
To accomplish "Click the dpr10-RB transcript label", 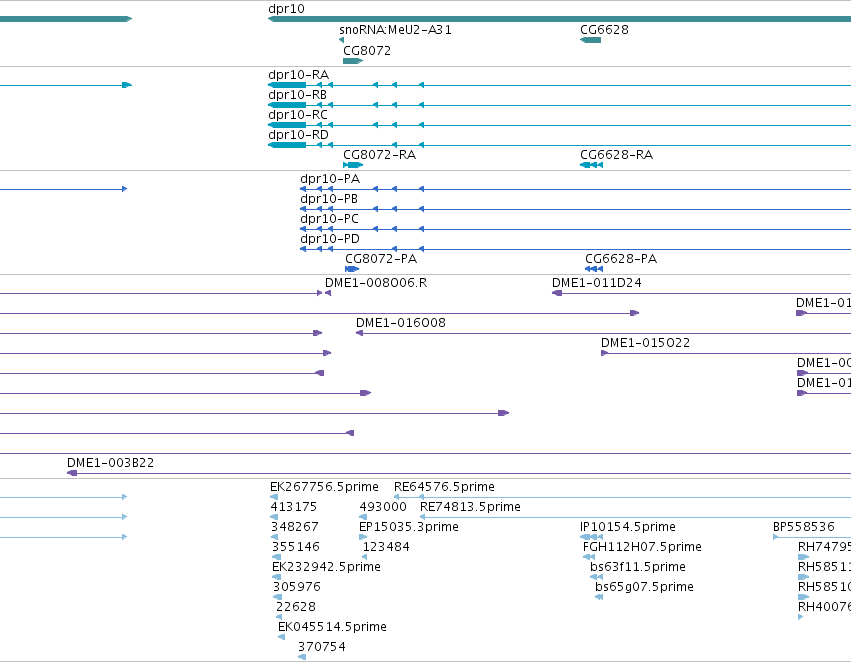I will click(x=297, y=95).
